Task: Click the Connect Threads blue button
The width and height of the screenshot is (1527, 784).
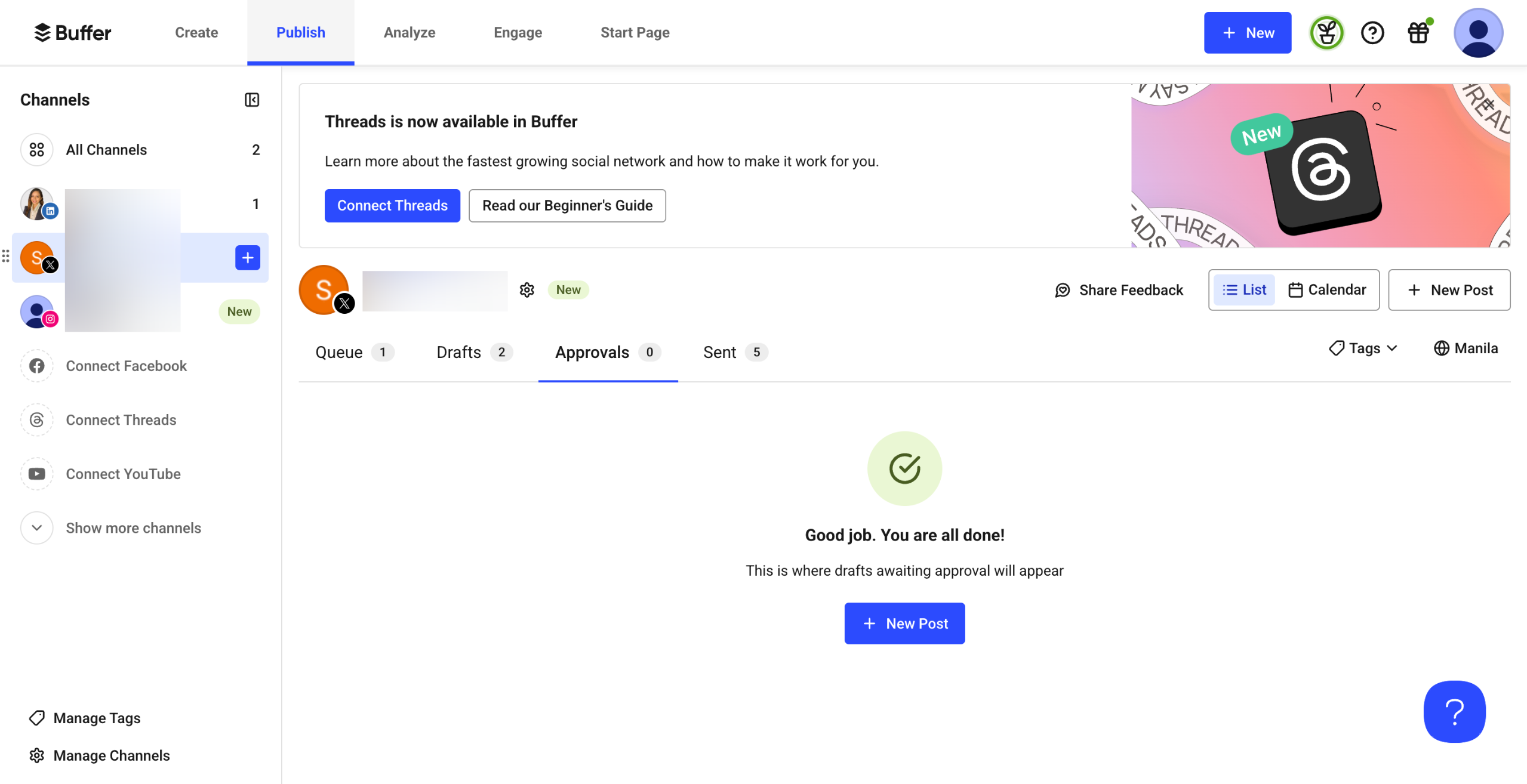Action: [x=392, y=206]
